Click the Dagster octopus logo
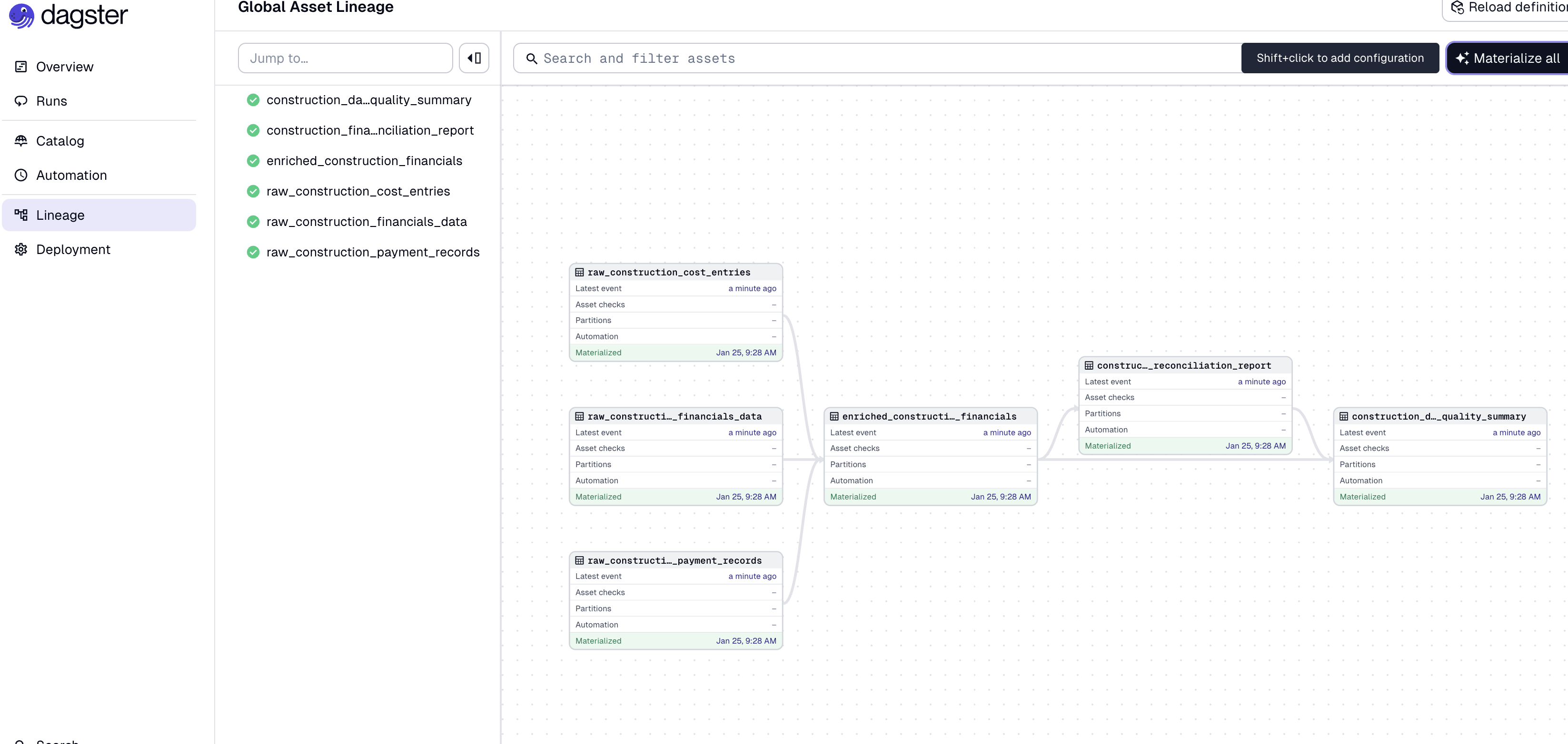This screenshot has width=1568, height=744. click(x=21, y=16)
